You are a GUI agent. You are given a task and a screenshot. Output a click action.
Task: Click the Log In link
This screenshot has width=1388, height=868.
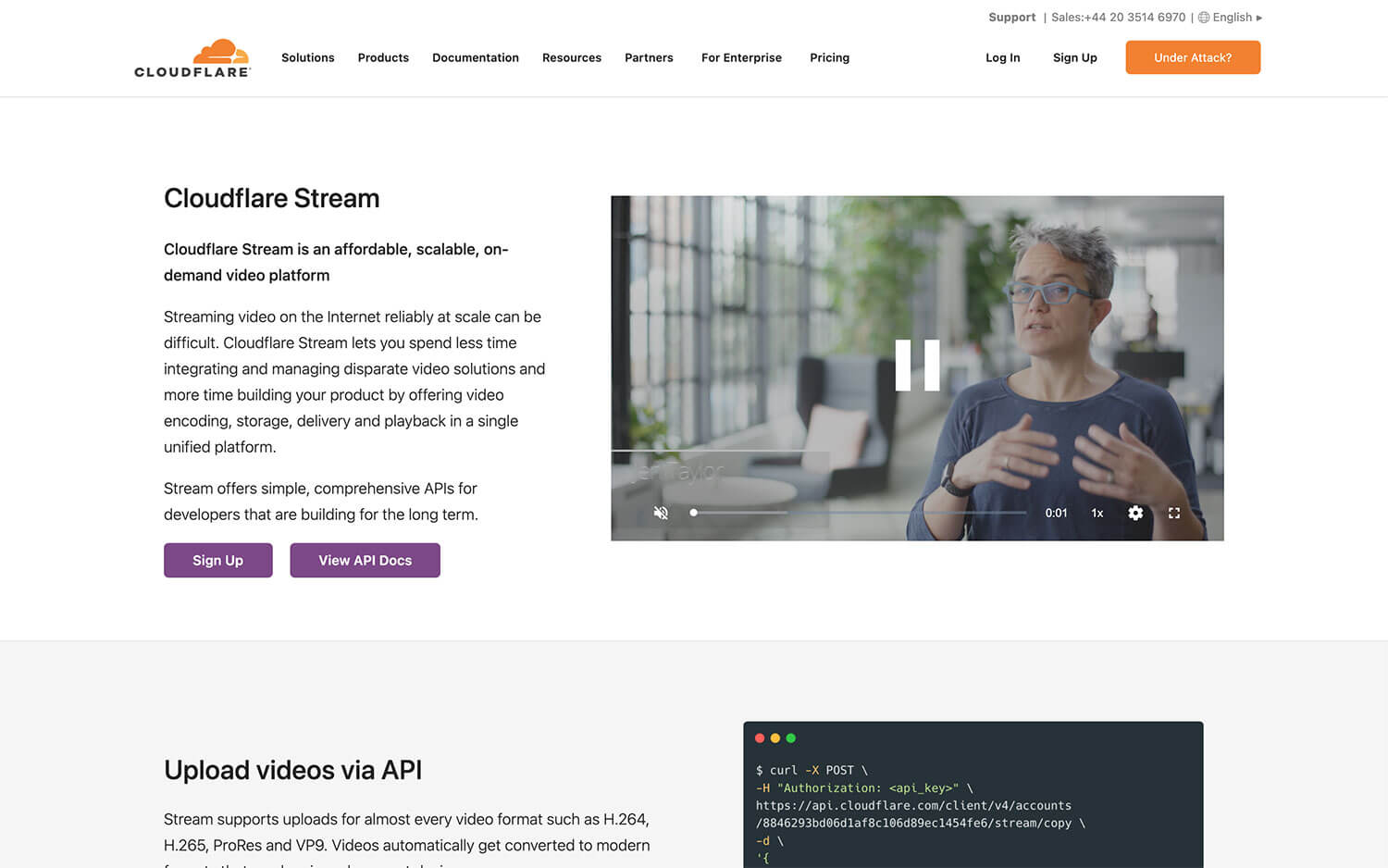click(1003, 57)
